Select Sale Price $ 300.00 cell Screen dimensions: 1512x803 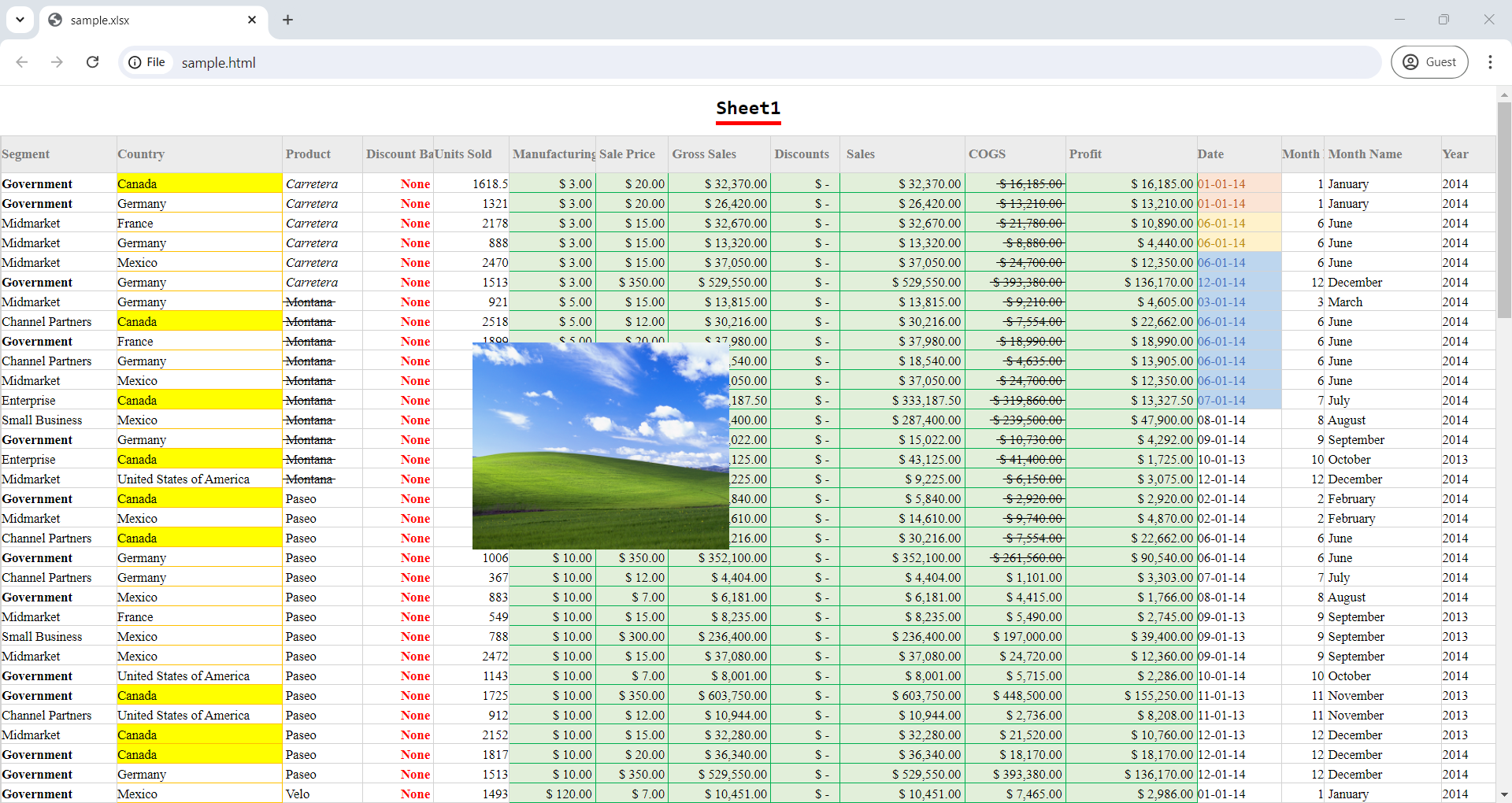click(632, 636)
